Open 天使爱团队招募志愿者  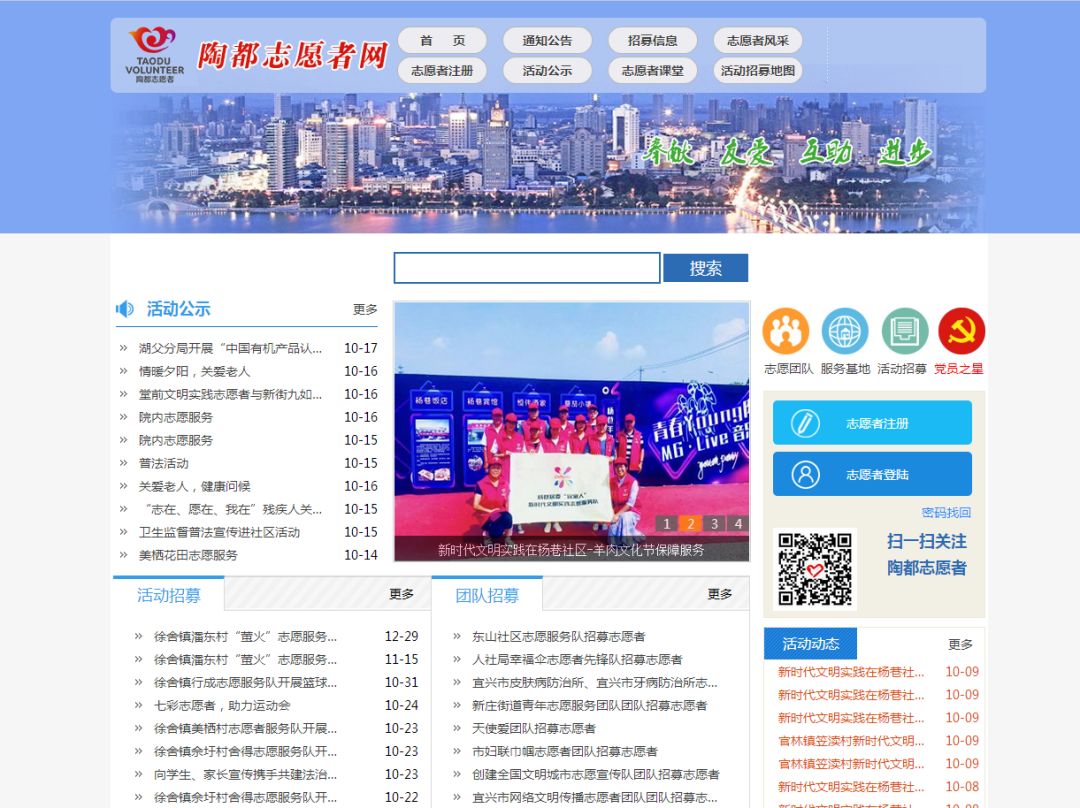[534, 728]
